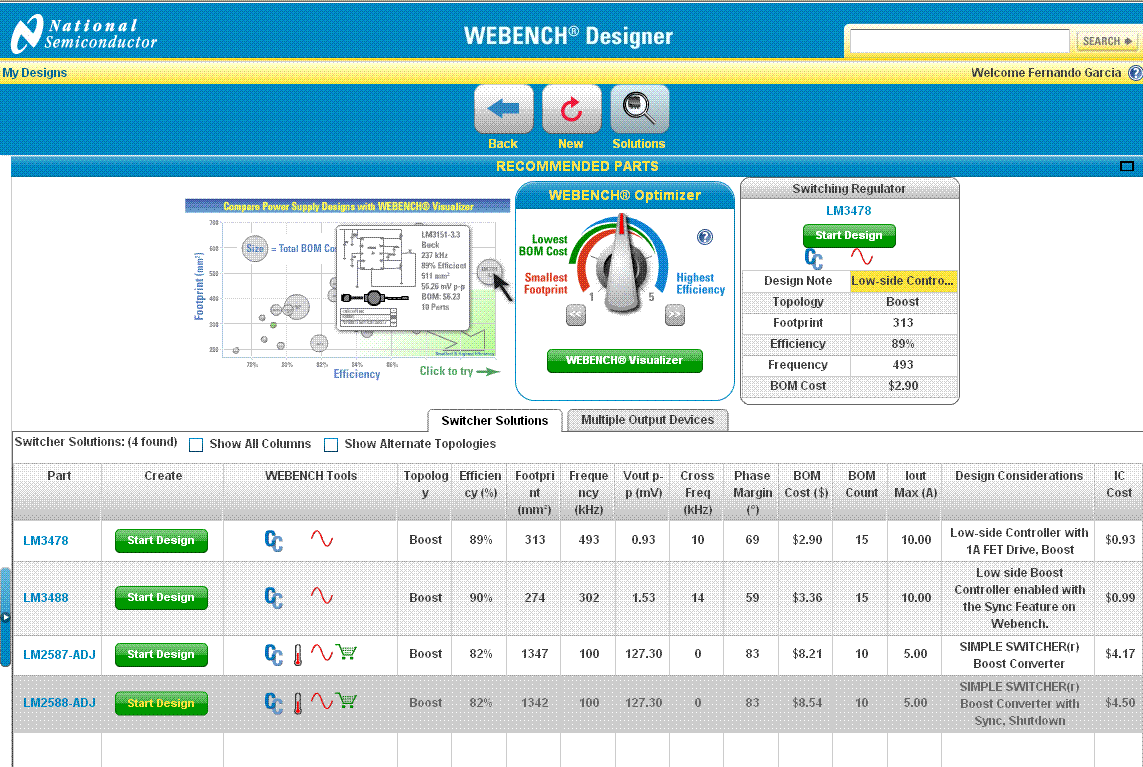Open schematic icon for LM3488 row
The height and width of the screenshot is (767, 1143).
point(273,597)
